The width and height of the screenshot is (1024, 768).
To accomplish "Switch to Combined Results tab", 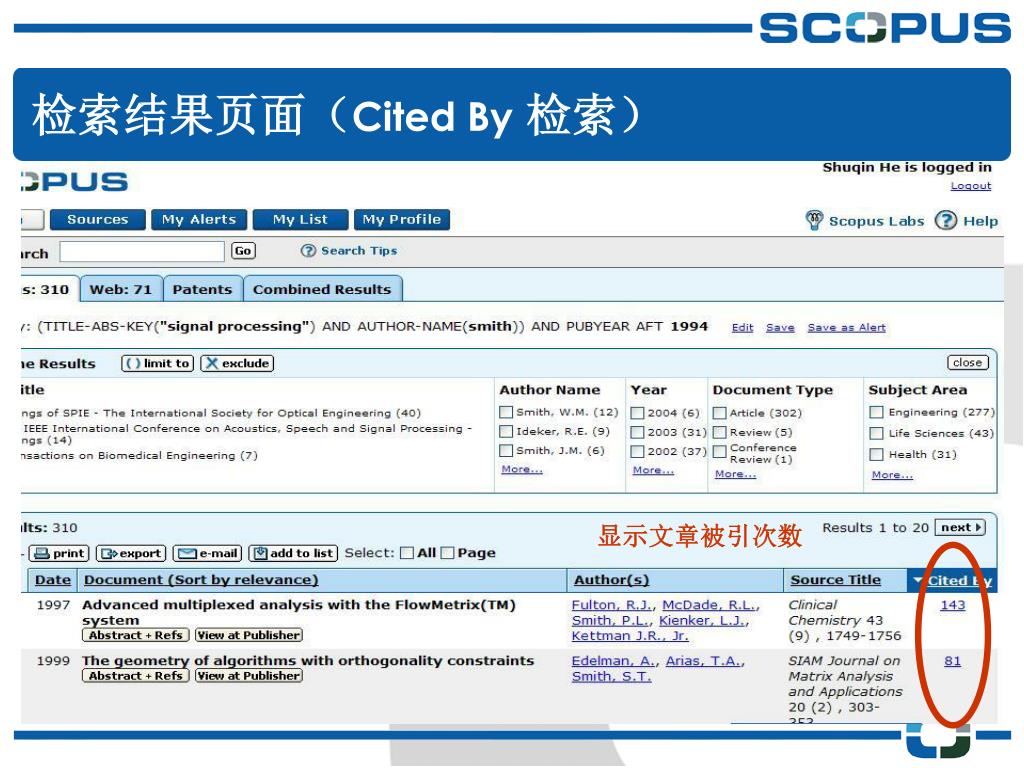I will 322,289.
